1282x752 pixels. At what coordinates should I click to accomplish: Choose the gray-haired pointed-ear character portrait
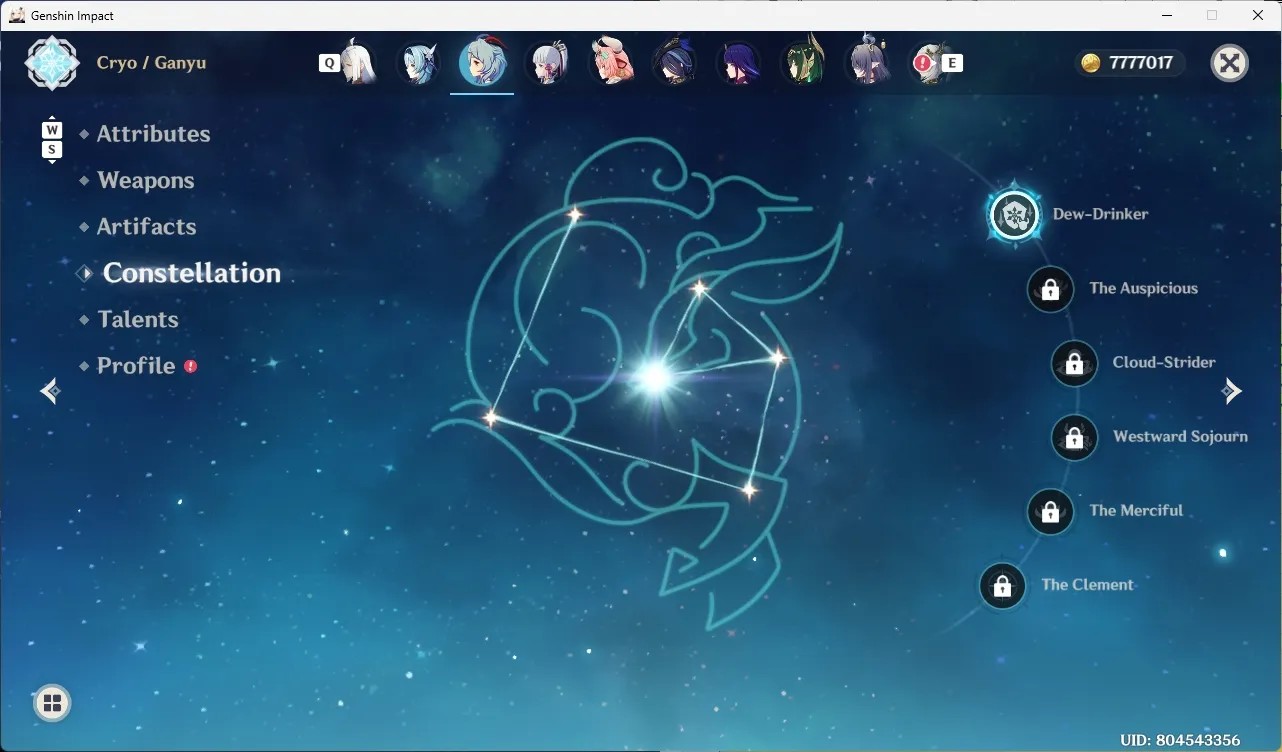868,63
